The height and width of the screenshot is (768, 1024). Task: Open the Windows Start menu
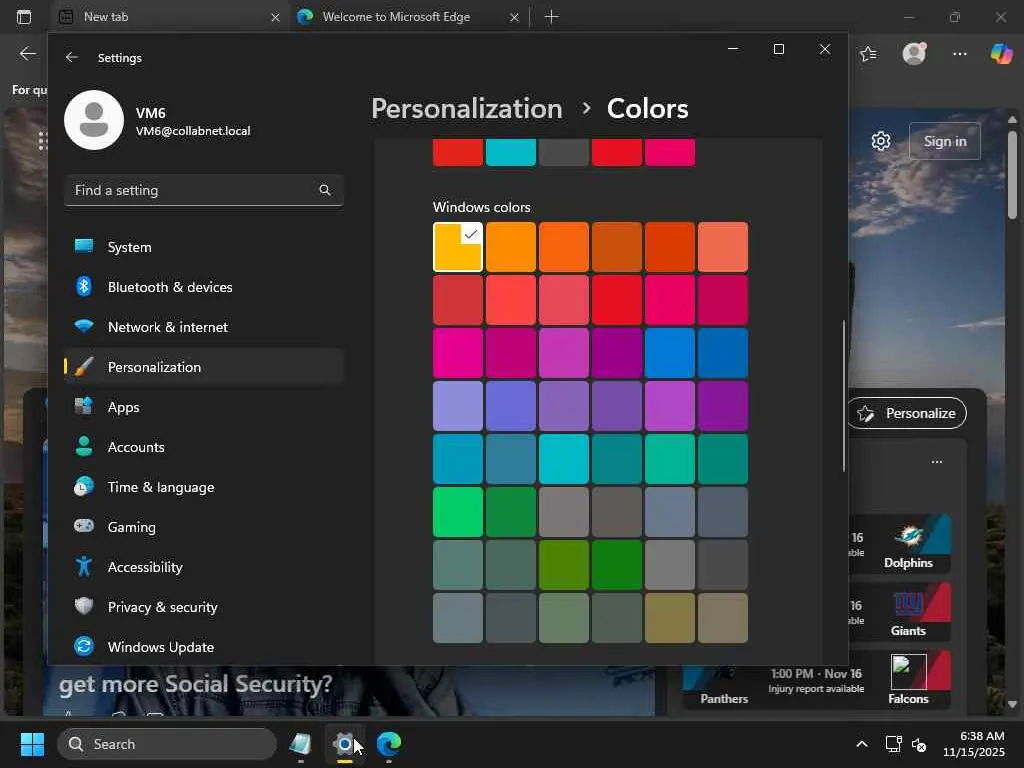32,744
